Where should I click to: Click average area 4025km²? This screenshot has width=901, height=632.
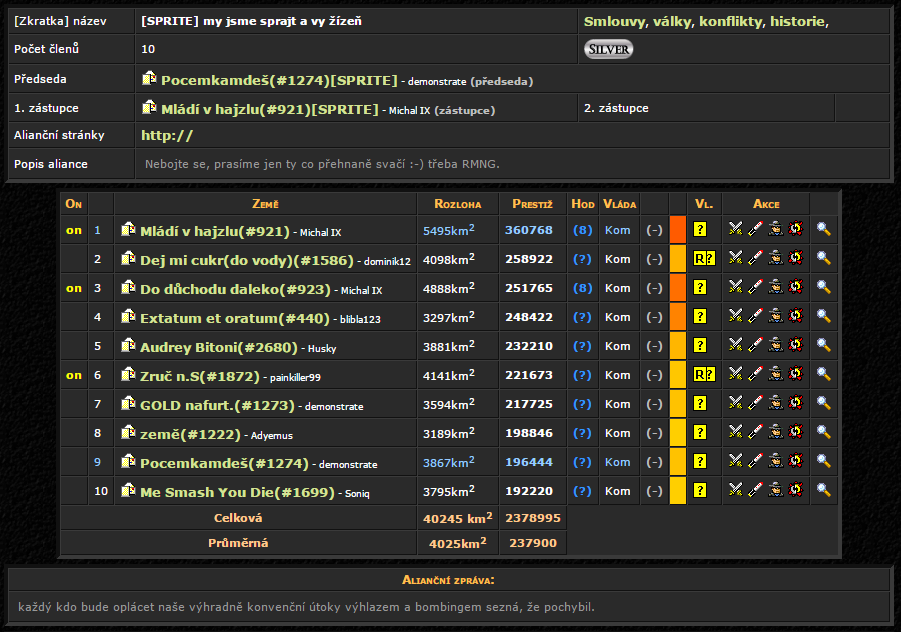click(x=457, y=542)
